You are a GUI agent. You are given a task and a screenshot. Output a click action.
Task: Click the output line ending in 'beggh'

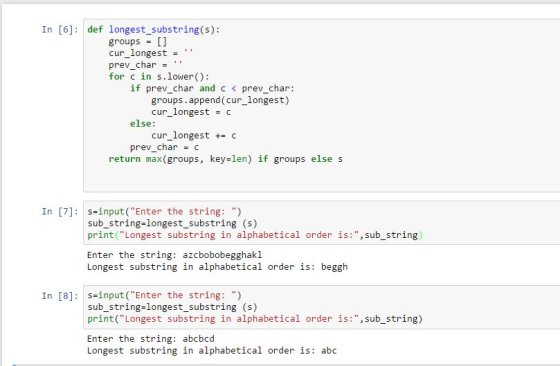[218, 267]
